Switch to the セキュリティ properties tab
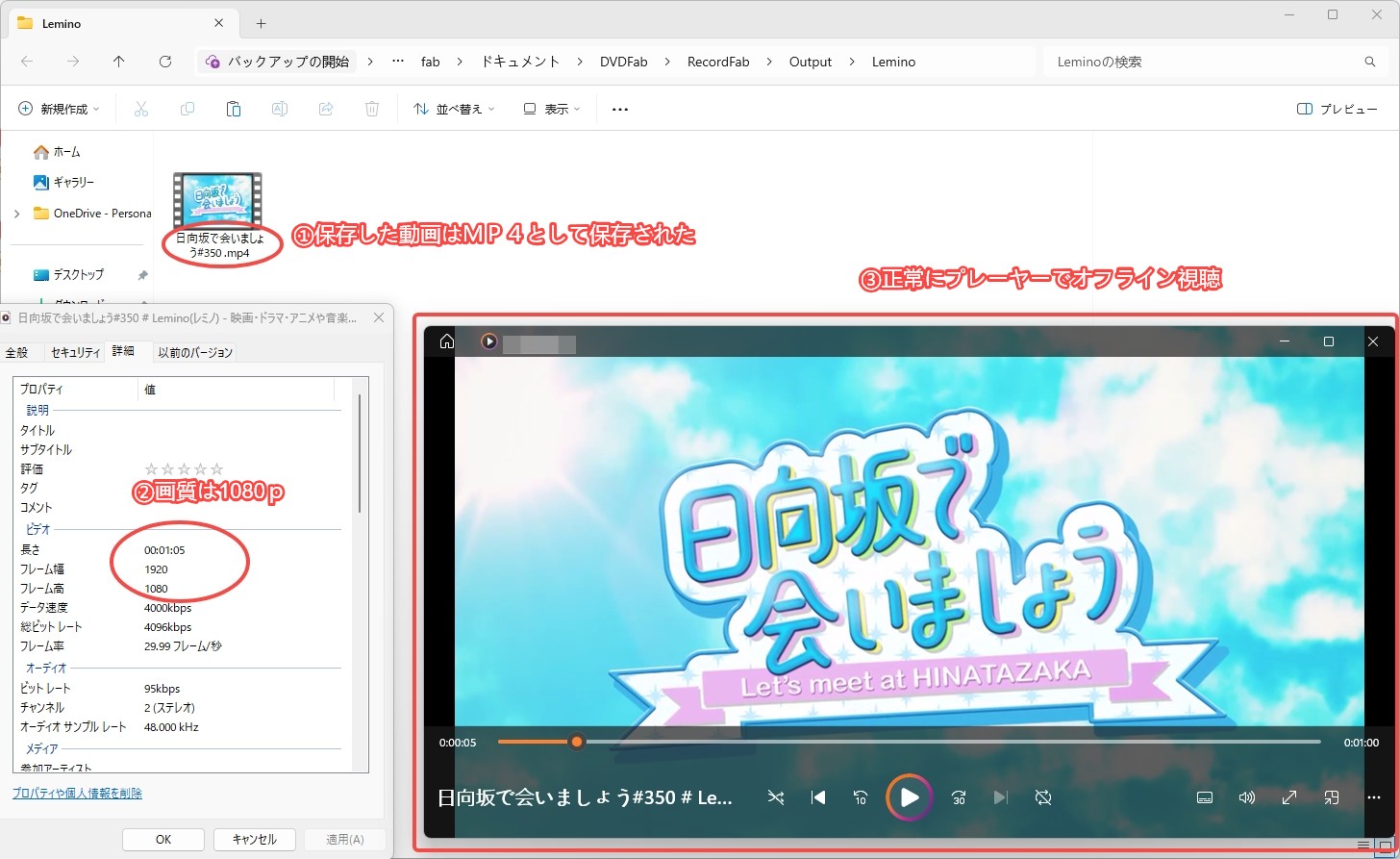Screen dimensions: 1400x859 pos(74,352)
